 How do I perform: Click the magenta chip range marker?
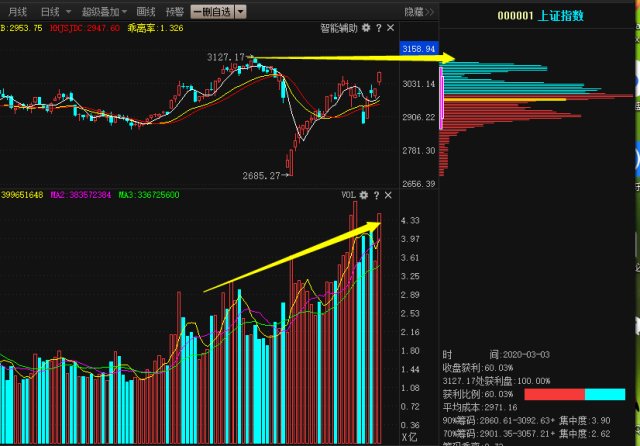[x=441, y=98]
